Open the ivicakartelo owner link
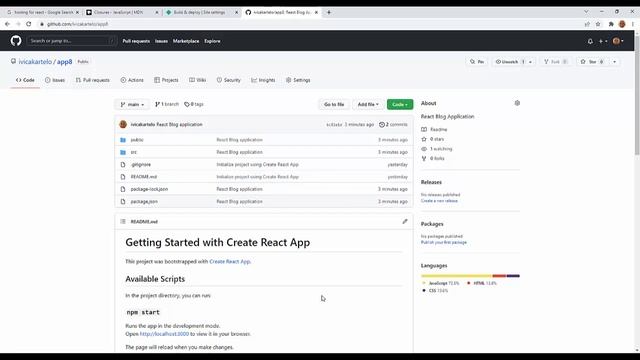Image resolution: width=640 pixels, height=360 pixels. pyautogui.click(x=35, y=62)
